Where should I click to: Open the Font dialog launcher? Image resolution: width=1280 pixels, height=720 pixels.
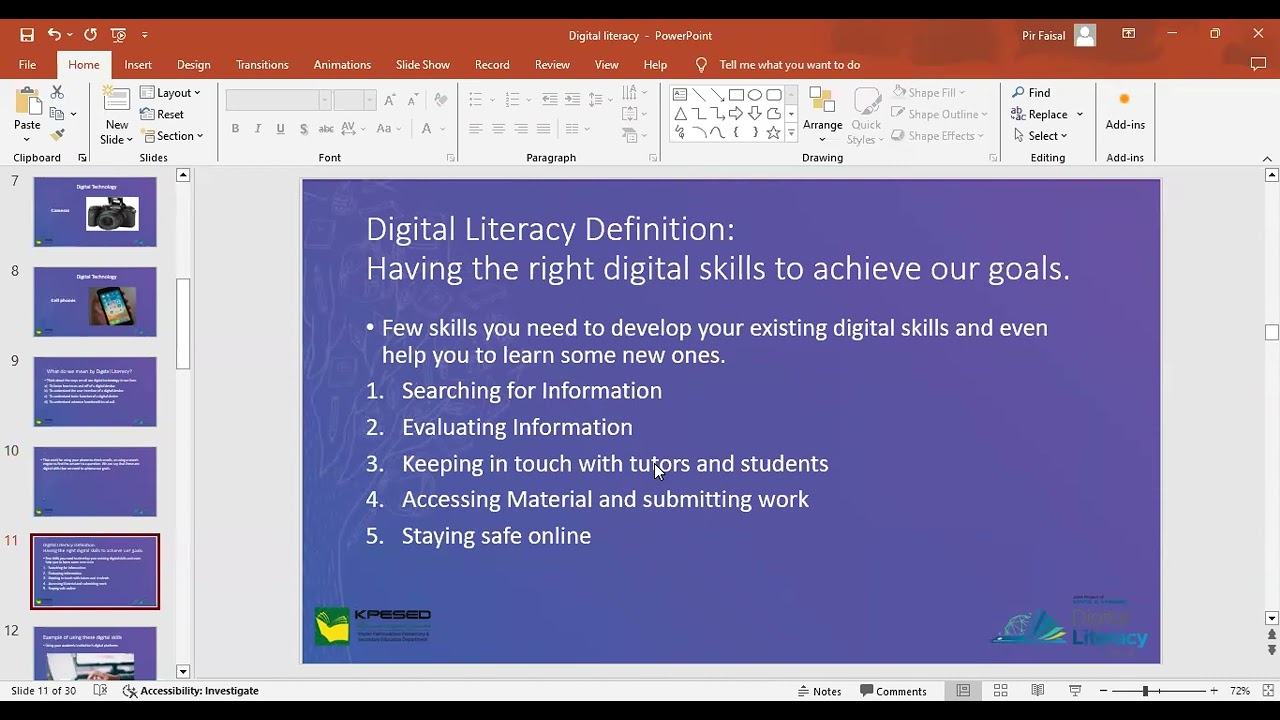pyautogui.click(x=451, y=158)
